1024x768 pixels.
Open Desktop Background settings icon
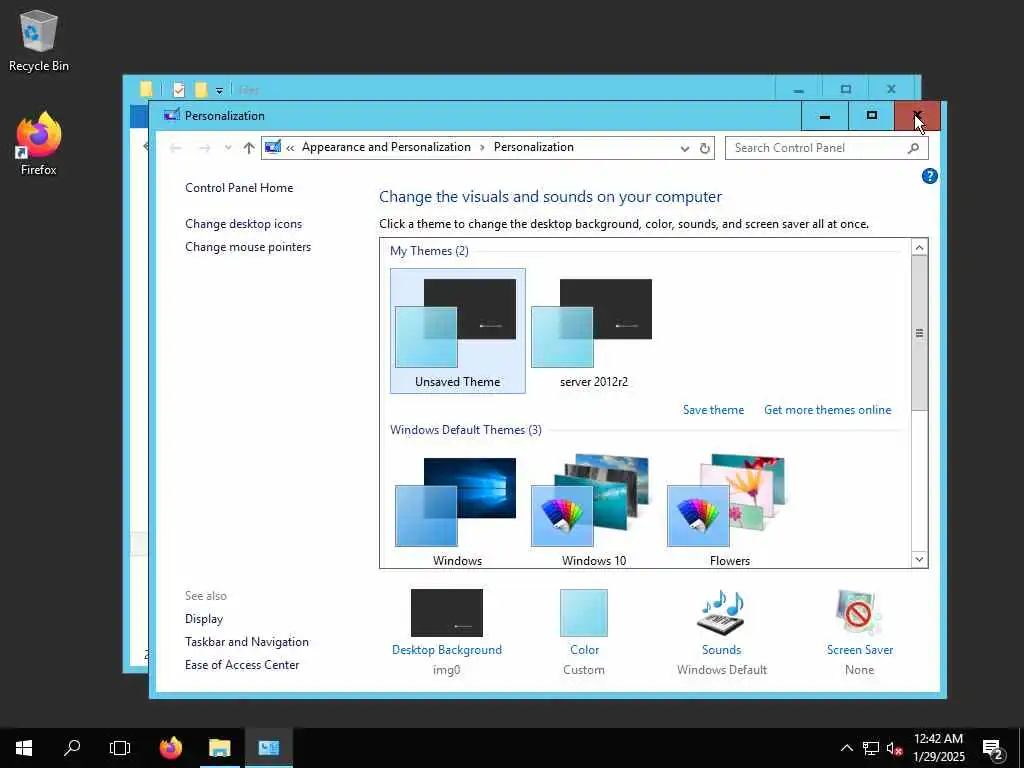coord(447,613)
